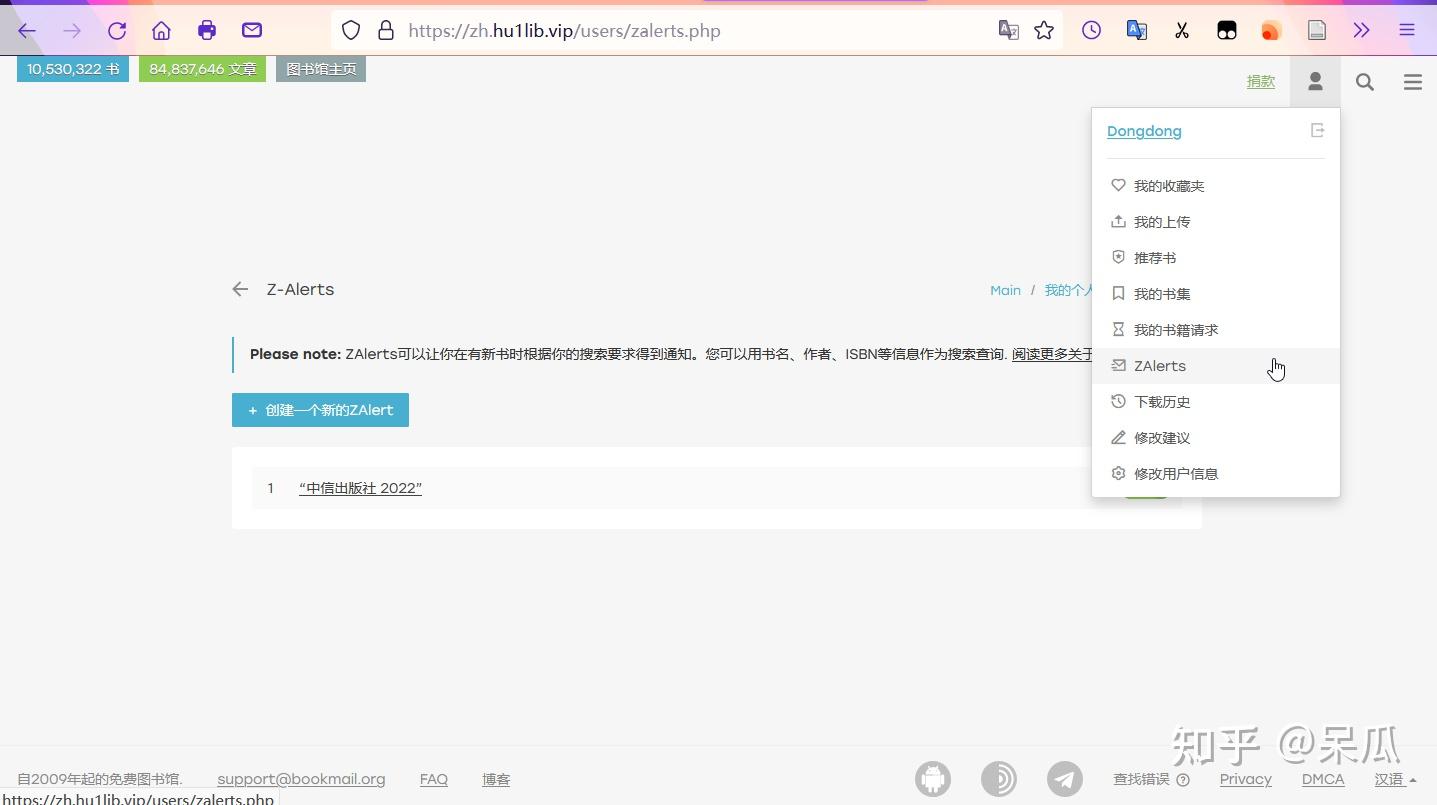The height and width of the screenshot is (805, 1437).
Task: Open the site hamburger menu
Action: point(1412,81)
